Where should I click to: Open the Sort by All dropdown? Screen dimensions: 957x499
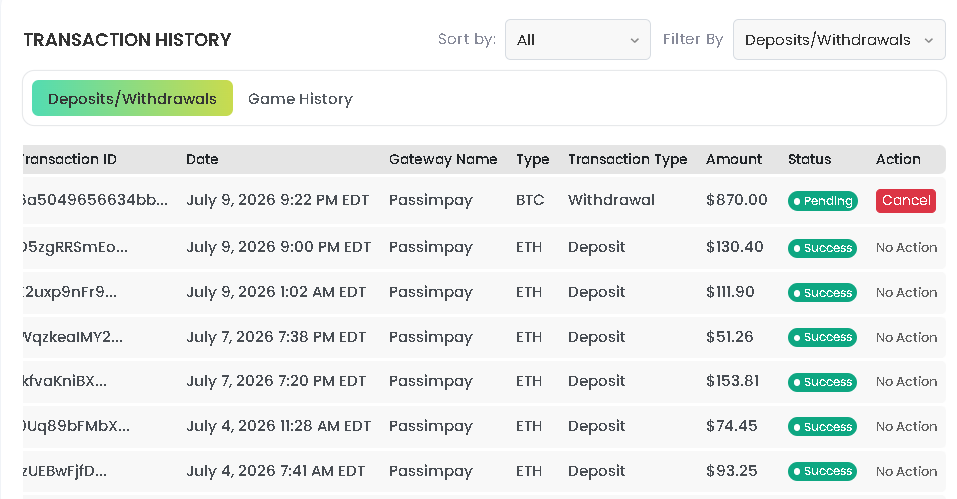(x=577, y=40)
